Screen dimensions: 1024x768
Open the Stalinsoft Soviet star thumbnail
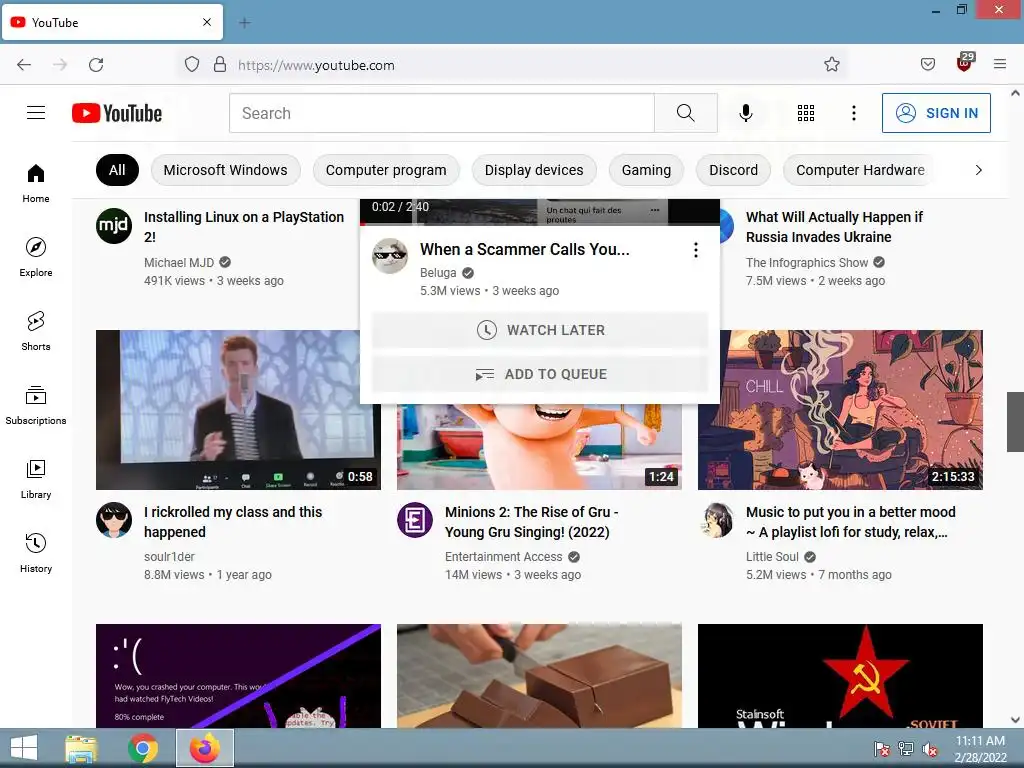click(x=840, y=676)
